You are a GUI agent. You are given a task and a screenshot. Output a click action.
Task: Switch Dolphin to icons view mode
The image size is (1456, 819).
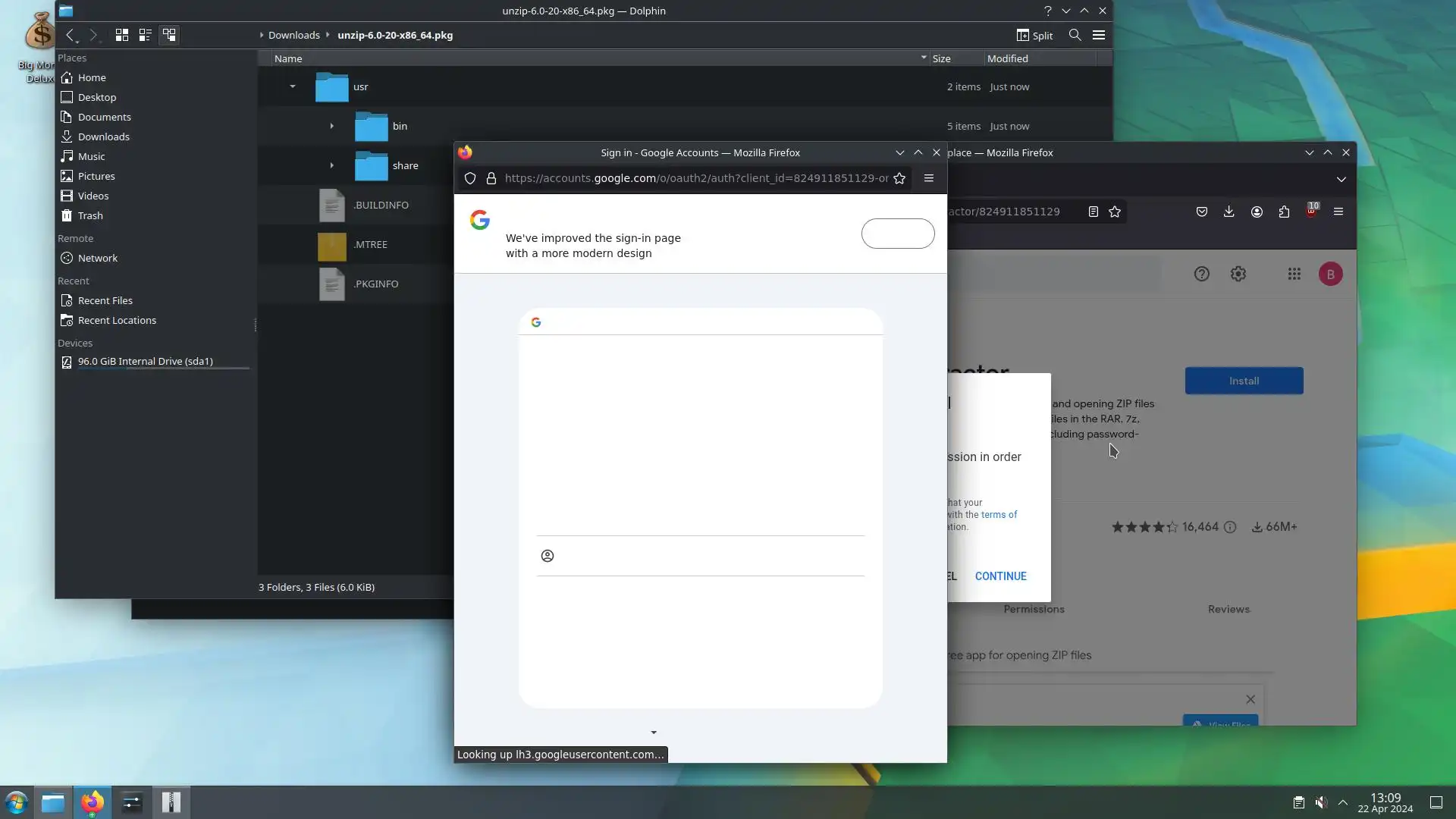pyautogui.click(x=121, y=35)
